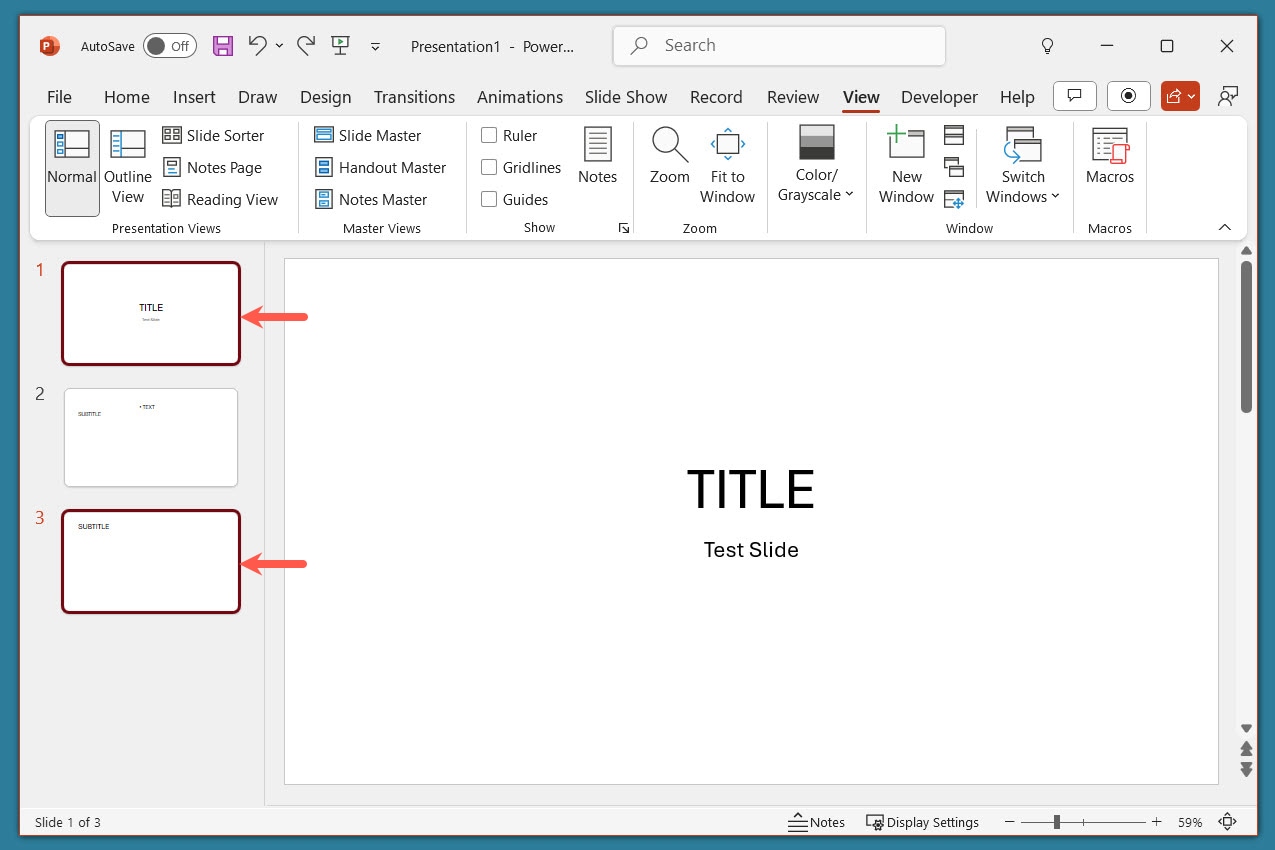Open Slide Sorter view
The height and width of the screenshot is (850, 1275).
[x=213, y=135]
